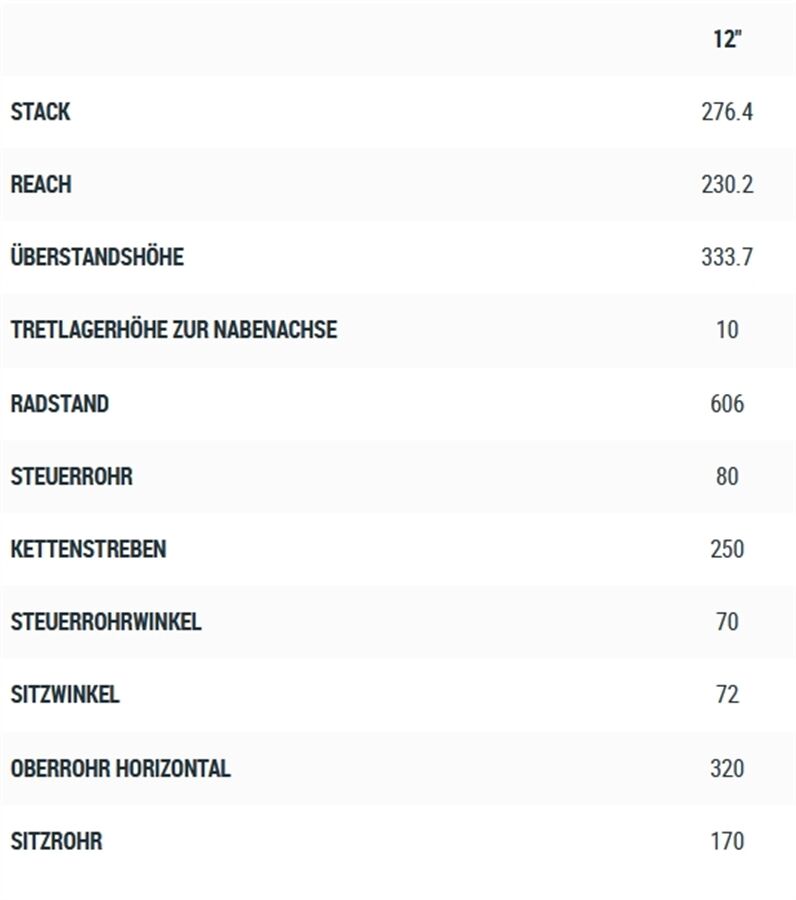Select the RADSTAND row label
The width and height of the screenshot is (796, 900).
(60, 404)
